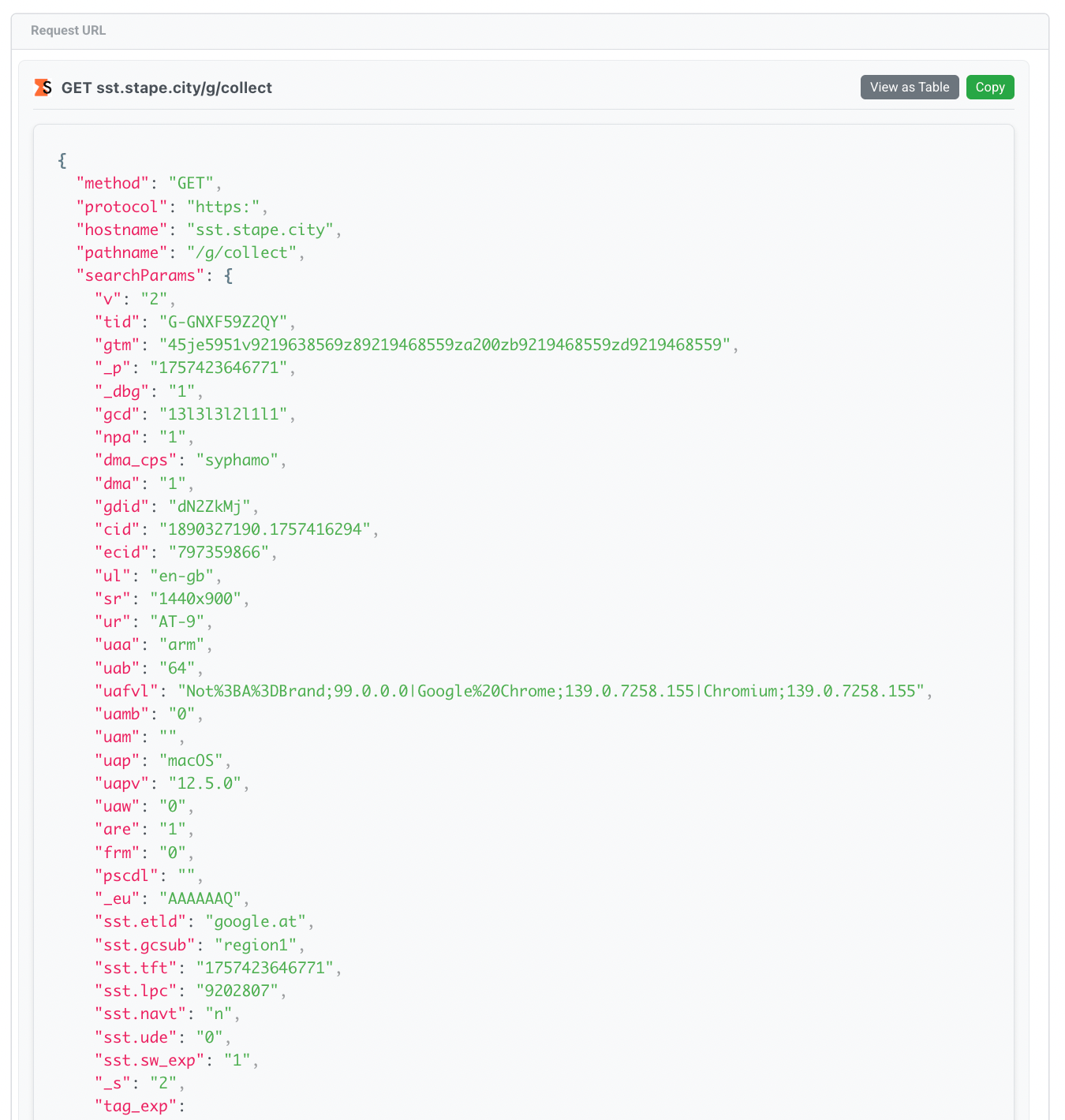Select the sst.etld value google.at
Image resolution: width=1065 pixels, height=1120 pixels.
pos(256,921)
